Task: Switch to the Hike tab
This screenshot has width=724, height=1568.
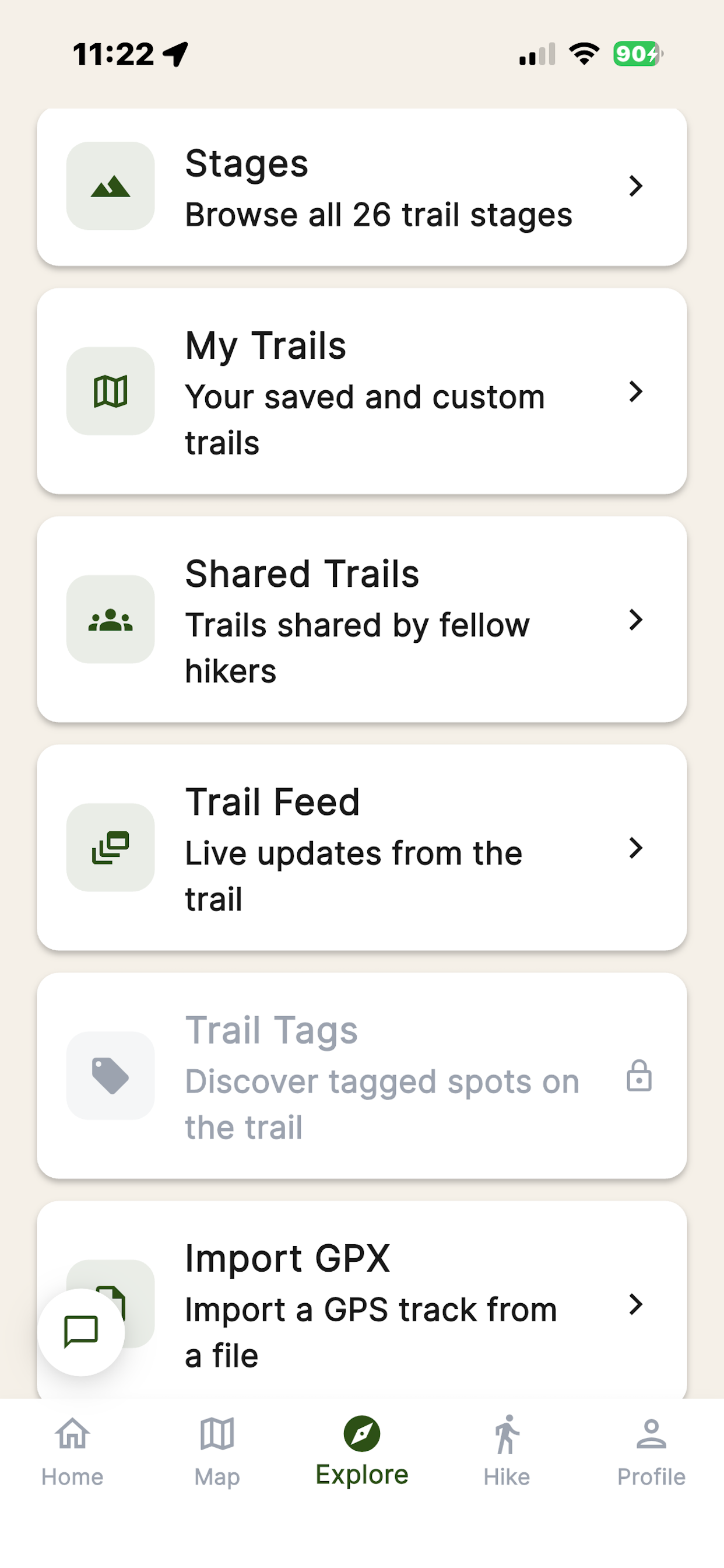Action: tap(507, 1452)
